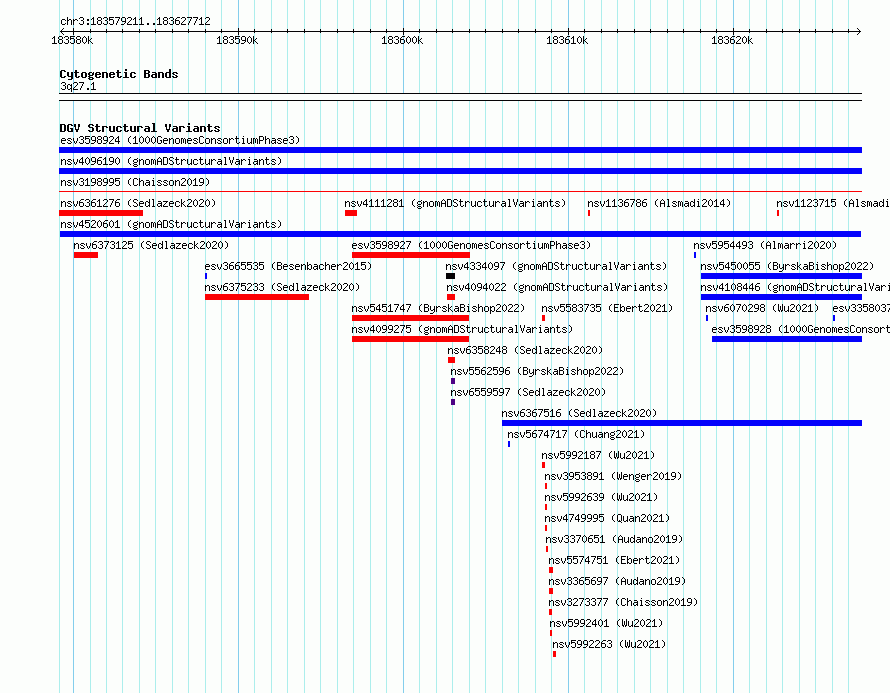Open the nsv5574751 Ebert2021 label

(614, 560)
